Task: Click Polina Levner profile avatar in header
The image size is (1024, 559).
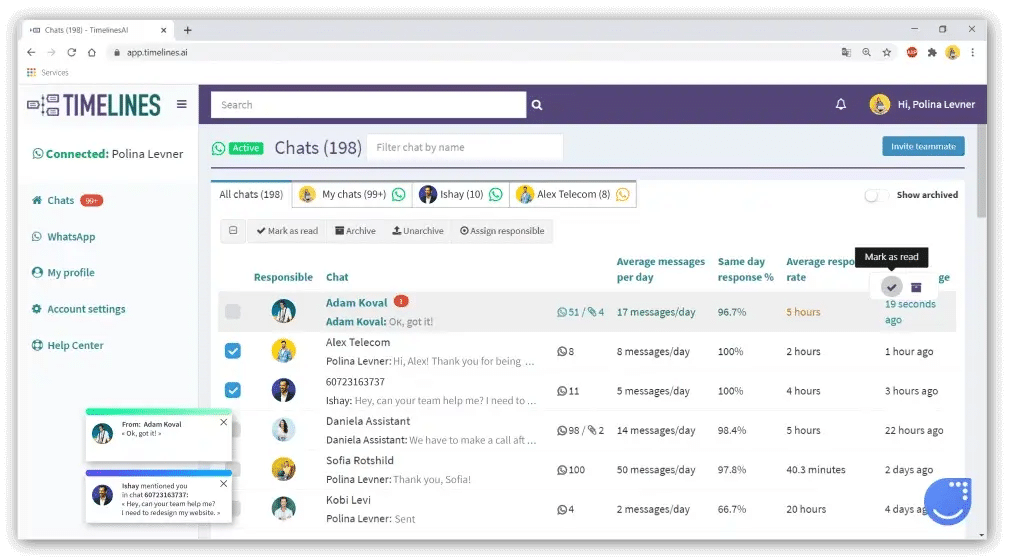Action: point(880,104)
